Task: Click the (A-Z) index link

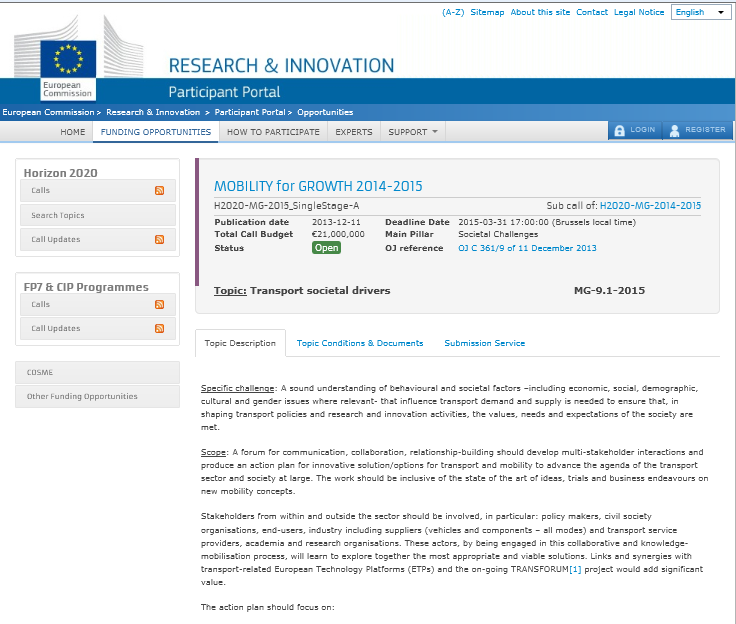Action: coord(453,12)
